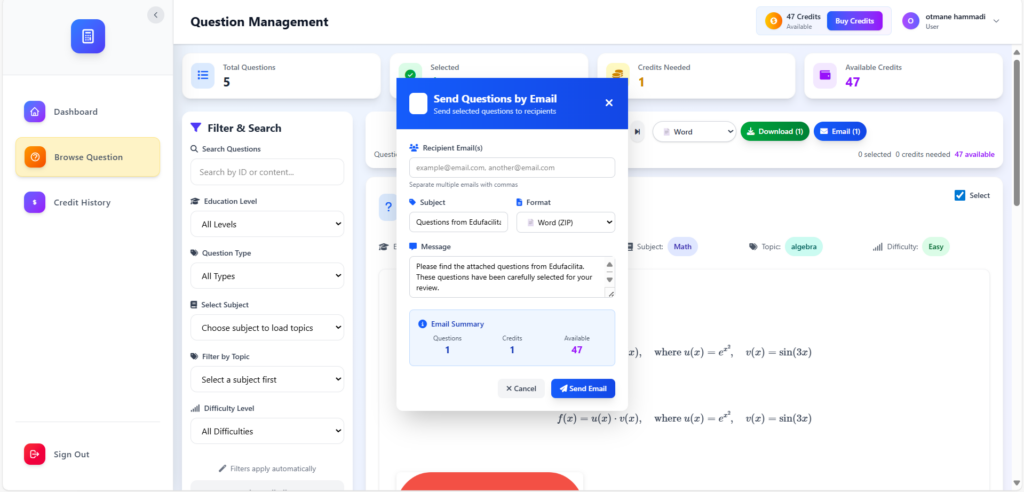1024x492 pixels.
Task: Click the message scrollbar up arrow
Action: click(609, 265)
